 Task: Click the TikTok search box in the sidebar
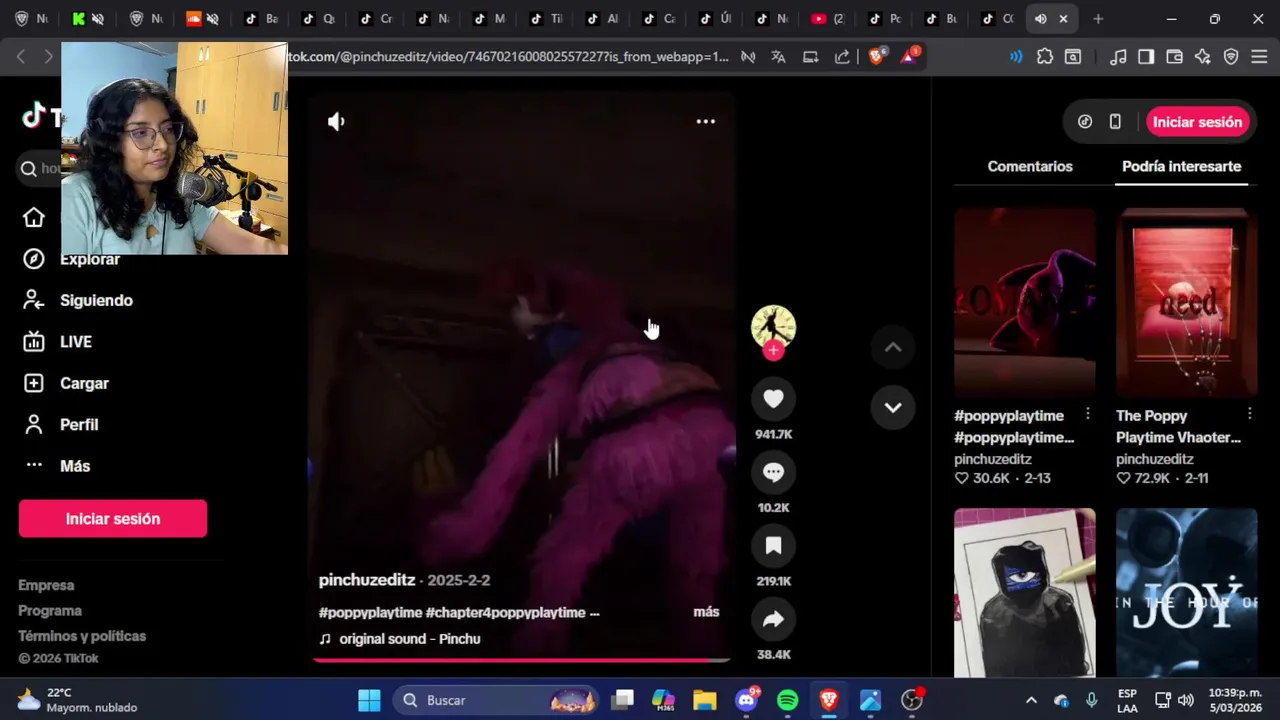38,169
